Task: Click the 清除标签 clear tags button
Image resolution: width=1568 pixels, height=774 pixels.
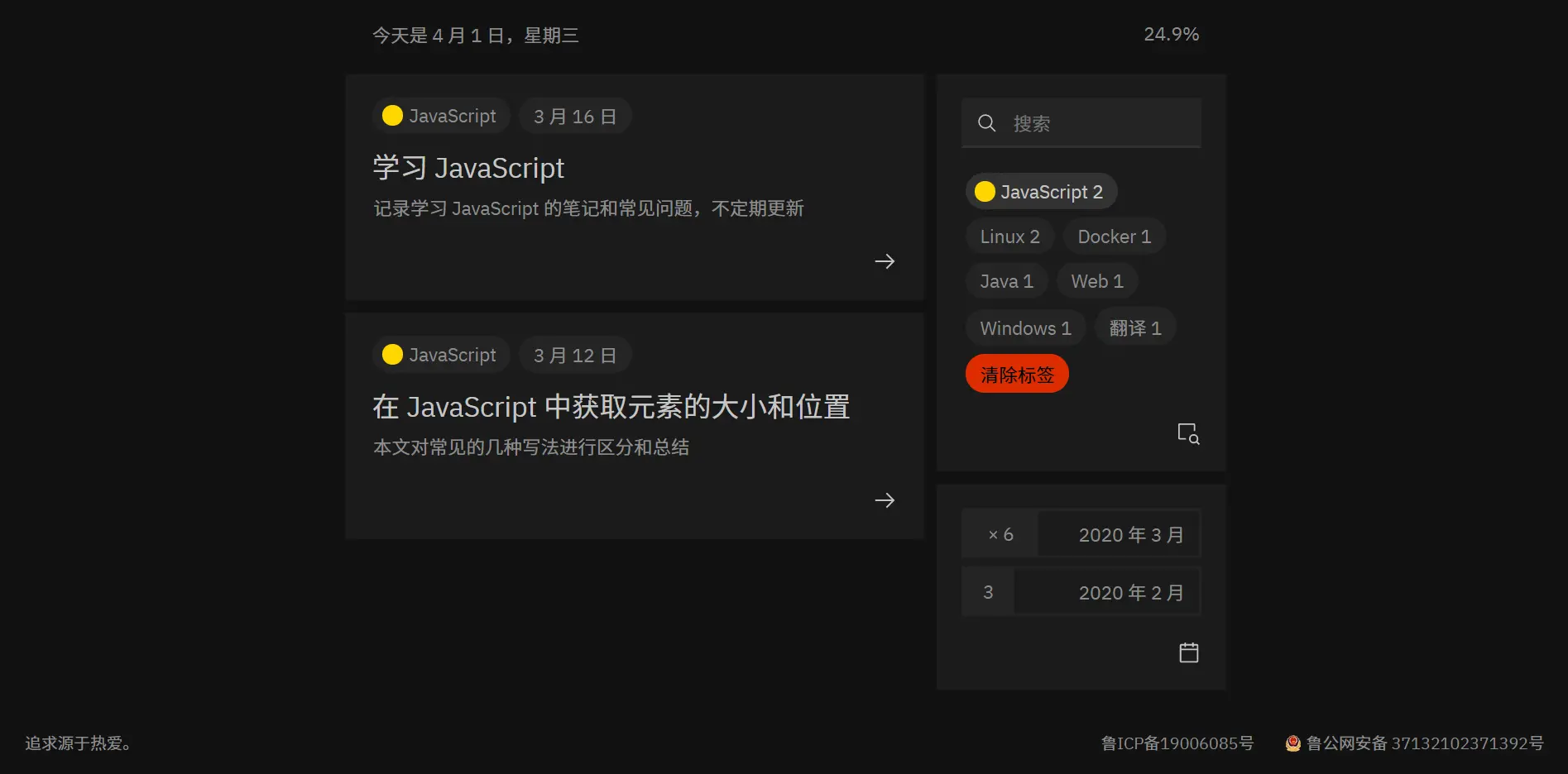Action: pyautogui.click(x=1016, y=374)
